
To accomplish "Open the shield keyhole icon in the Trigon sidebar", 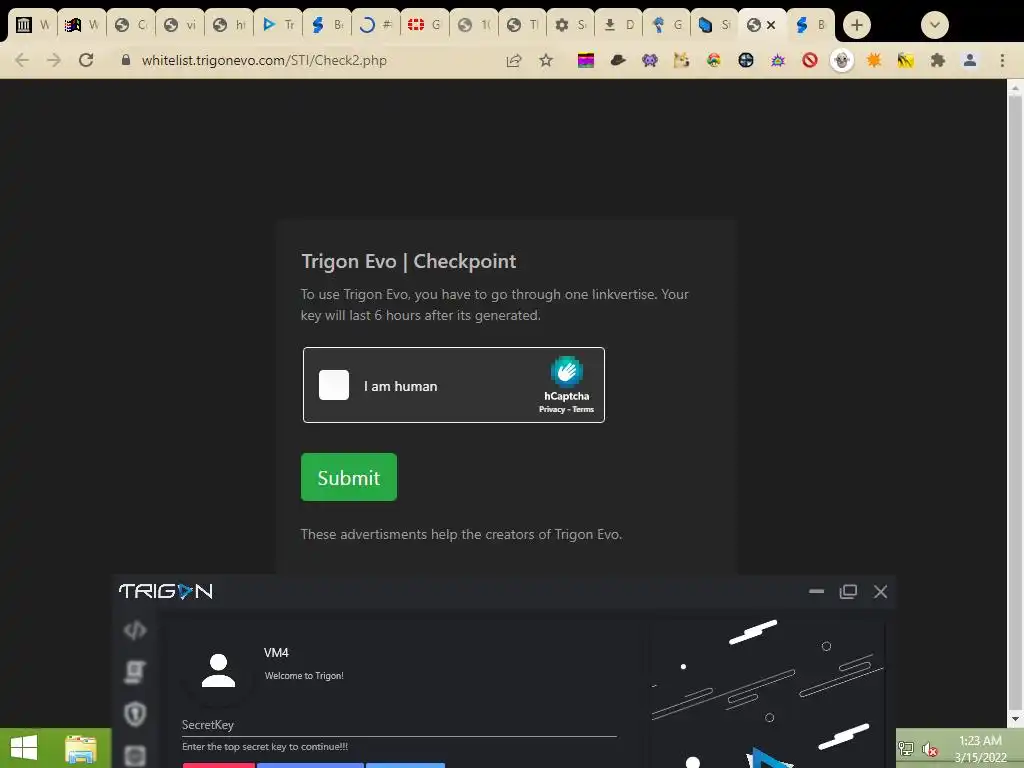I will (x=135, y=714).
